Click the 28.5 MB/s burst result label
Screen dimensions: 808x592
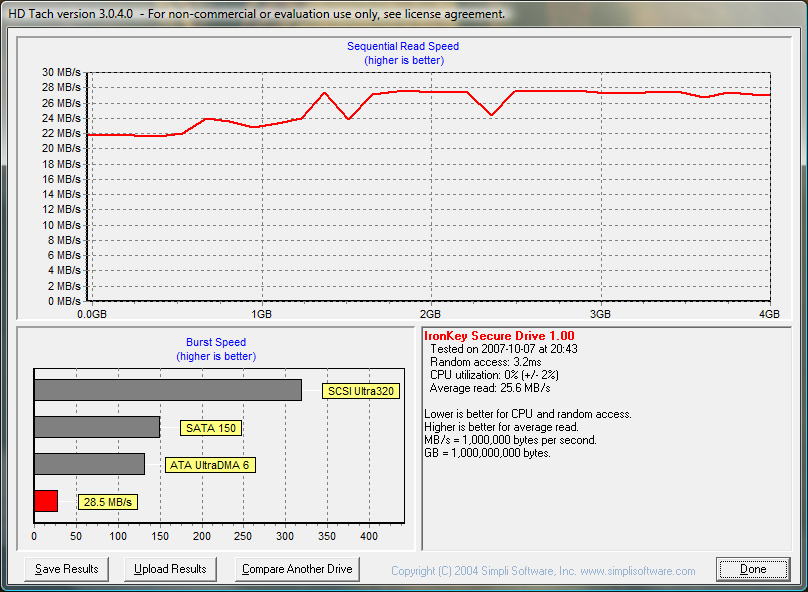click(x=108, y=502)
